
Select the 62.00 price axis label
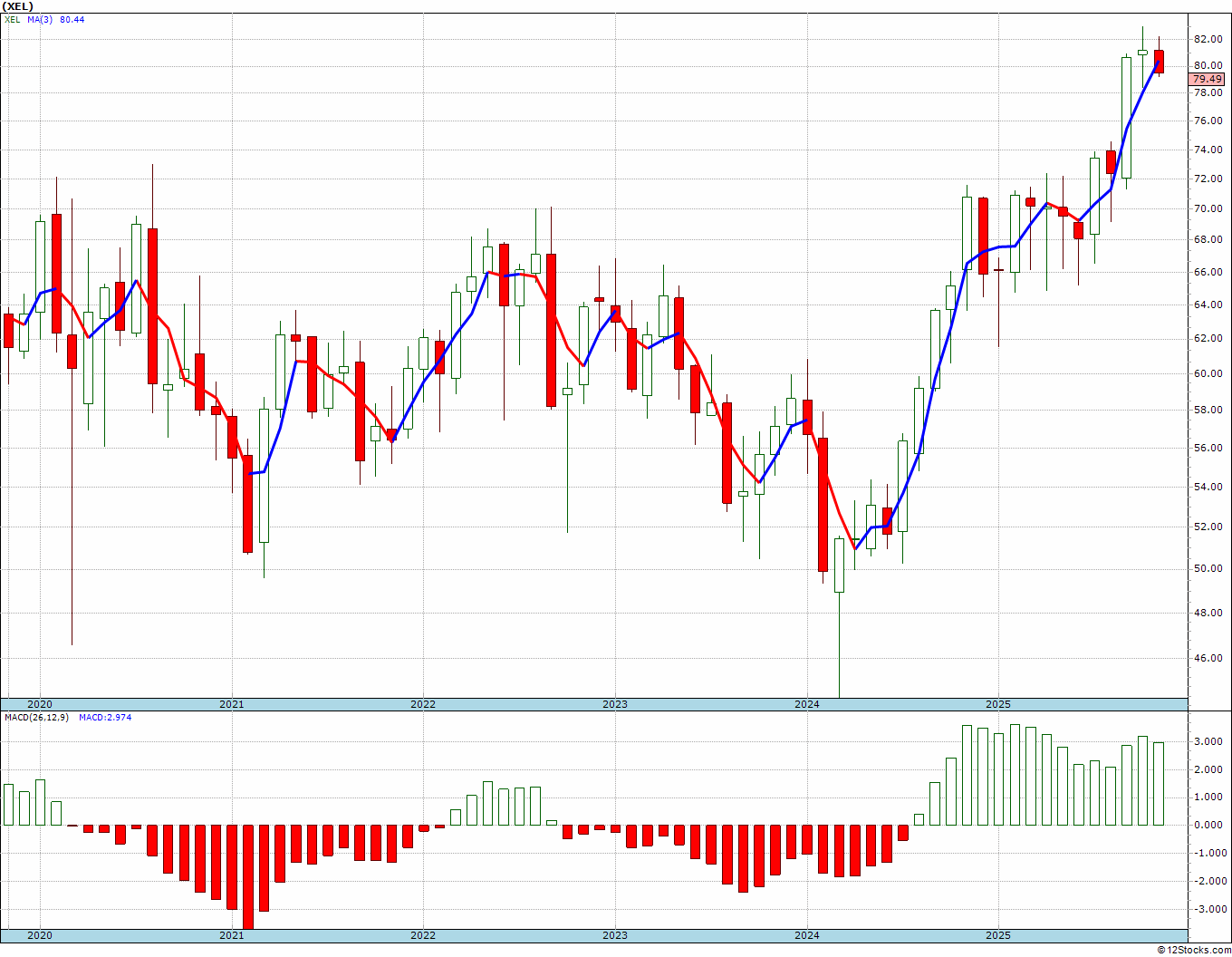[1208, 338]
